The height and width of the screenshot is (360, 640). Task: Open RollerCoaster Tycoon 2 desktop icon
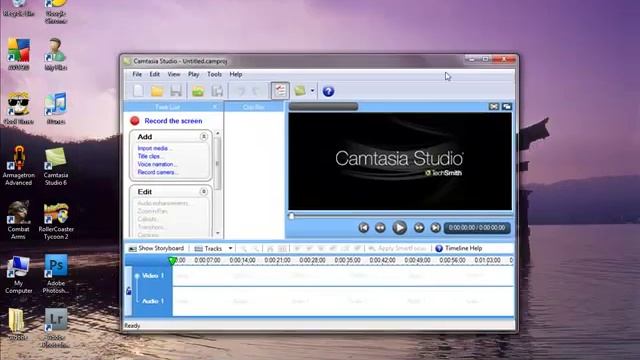click(x=56, y=220)
